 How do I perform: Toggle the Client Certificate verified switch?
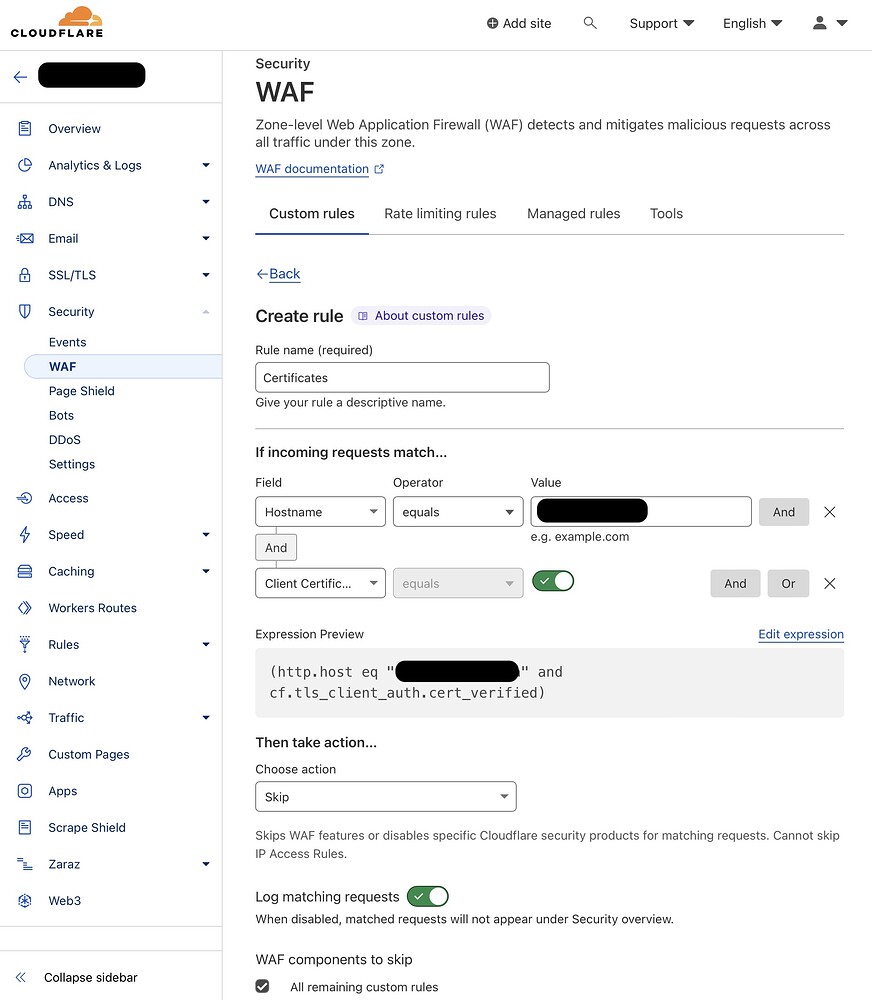pyautogui.click(x=553, y=579)
